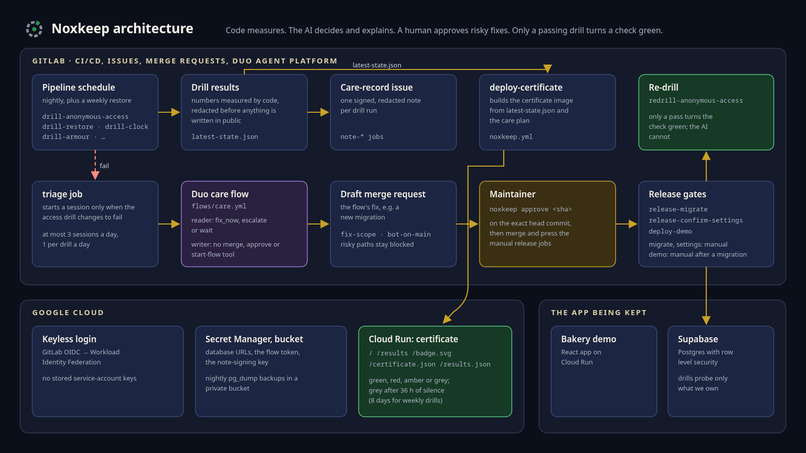The height and width of the screenshot is (453, 806).
Task: Select the amber Maintainer card heading
Action: pos(512,194)
